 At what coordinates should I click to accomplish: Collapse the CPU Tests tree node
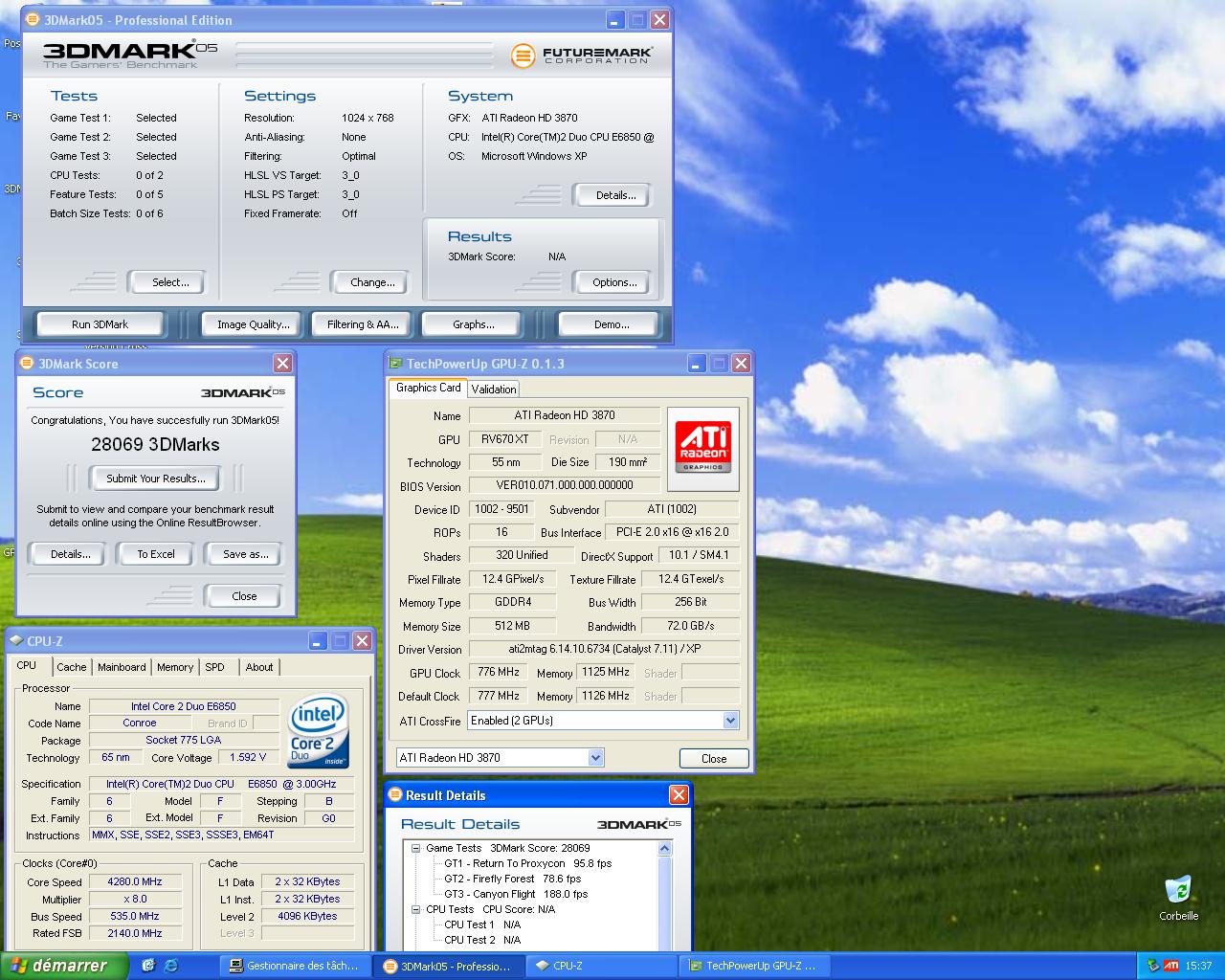pyautogui.click(x=416, y=909)
